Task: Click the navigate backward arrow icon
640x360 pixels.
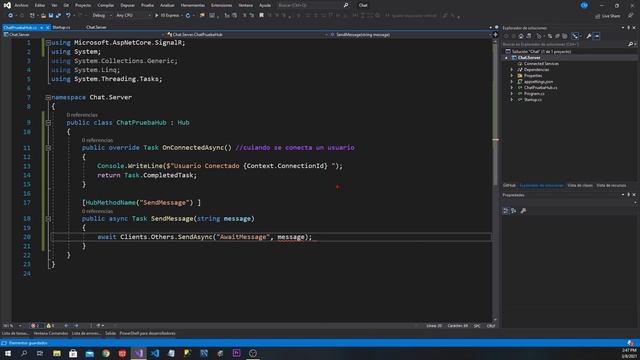Action: [10, 16]
